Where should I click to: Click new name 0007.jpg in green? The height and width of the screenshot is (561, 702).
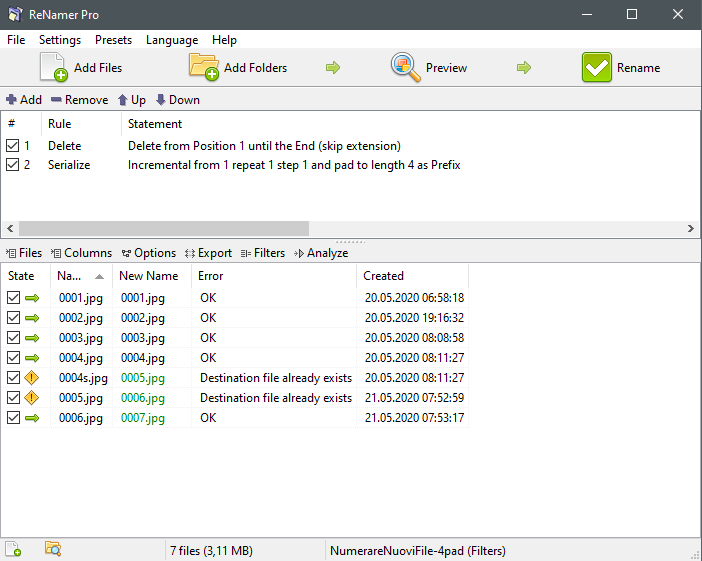[143, 418]
